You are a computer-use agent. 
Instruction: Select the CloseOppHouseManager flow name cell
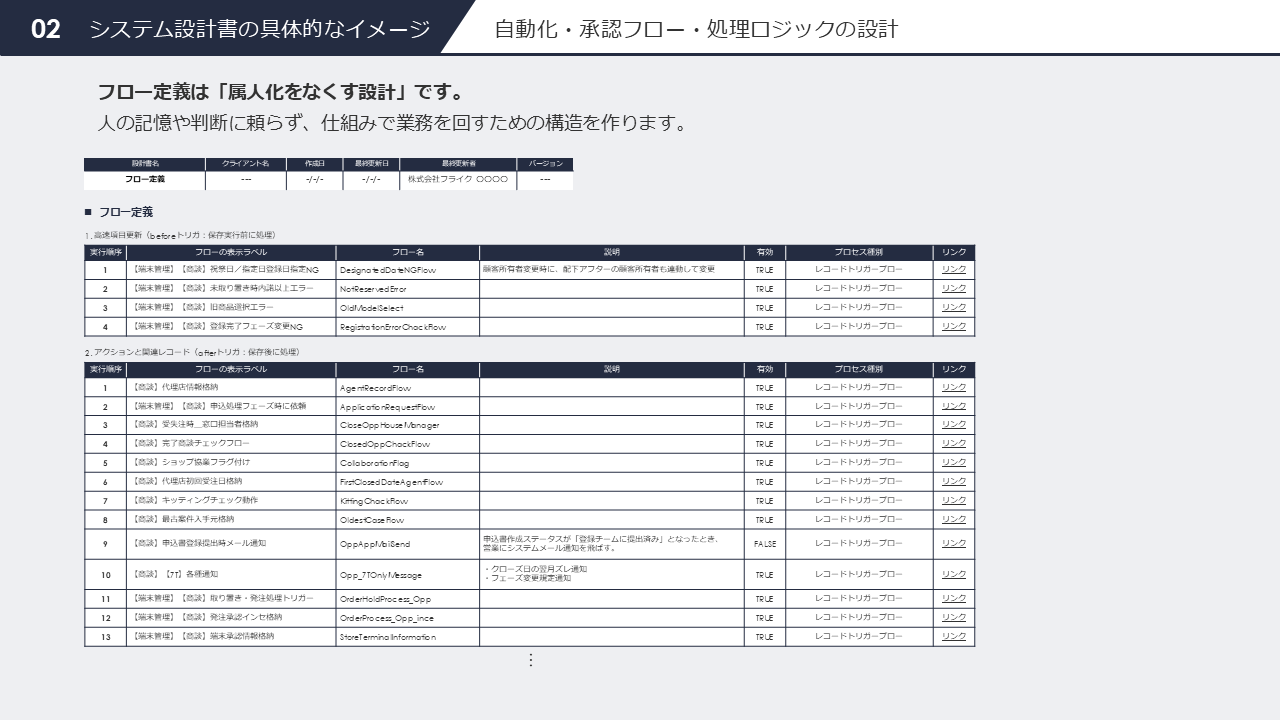pos(389,425)
